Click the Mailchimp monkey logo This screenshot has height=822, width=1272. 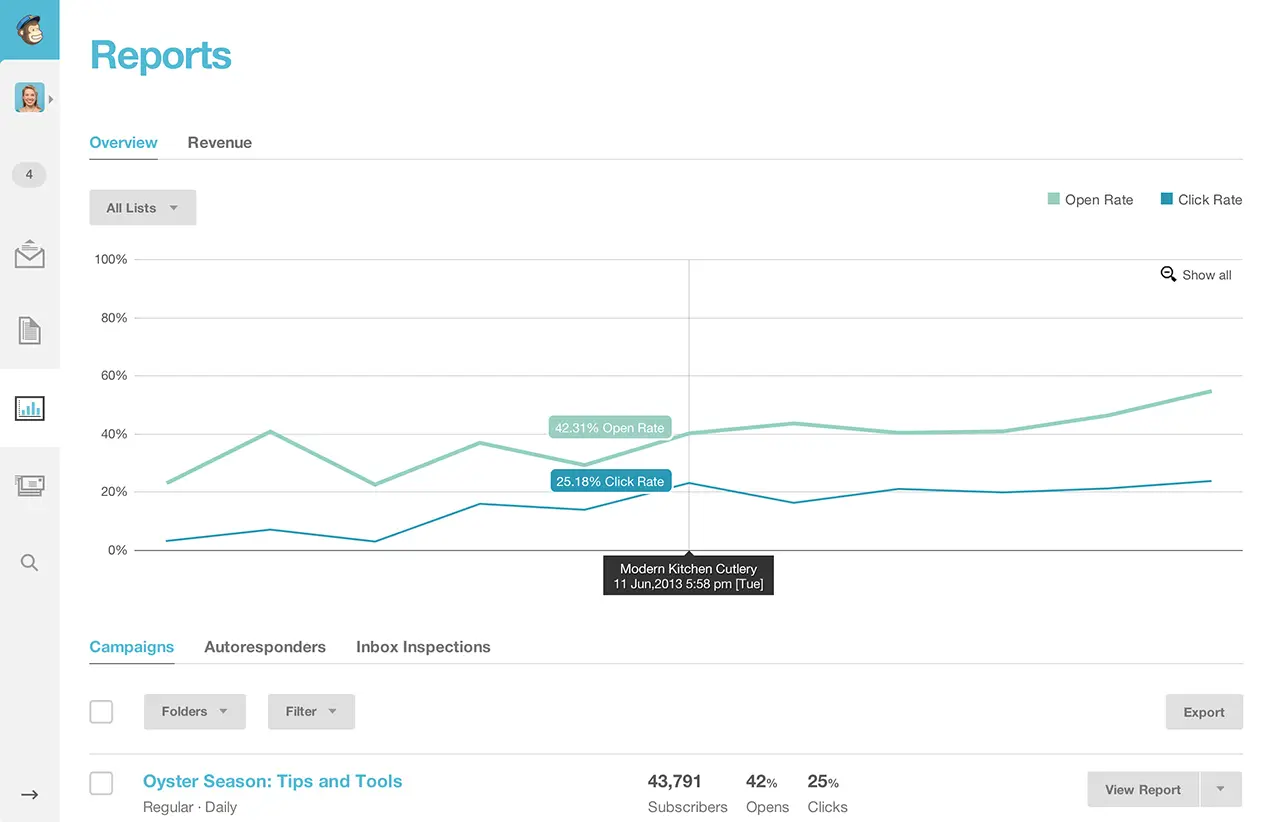[29, 29]
